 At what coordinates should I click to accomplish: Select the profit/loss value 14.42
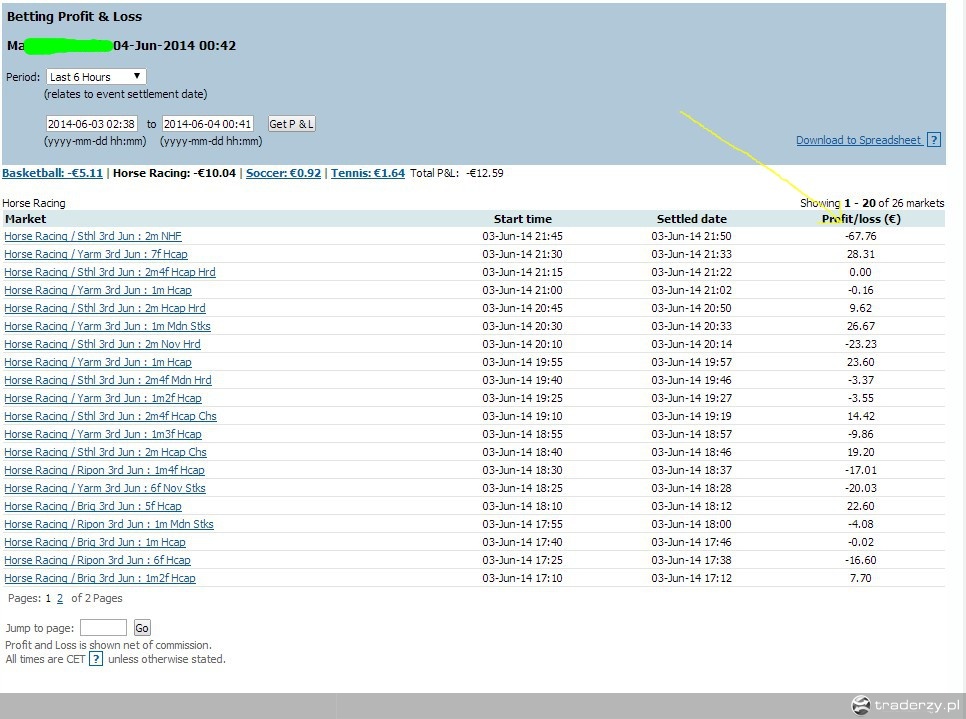click(861, 416)
